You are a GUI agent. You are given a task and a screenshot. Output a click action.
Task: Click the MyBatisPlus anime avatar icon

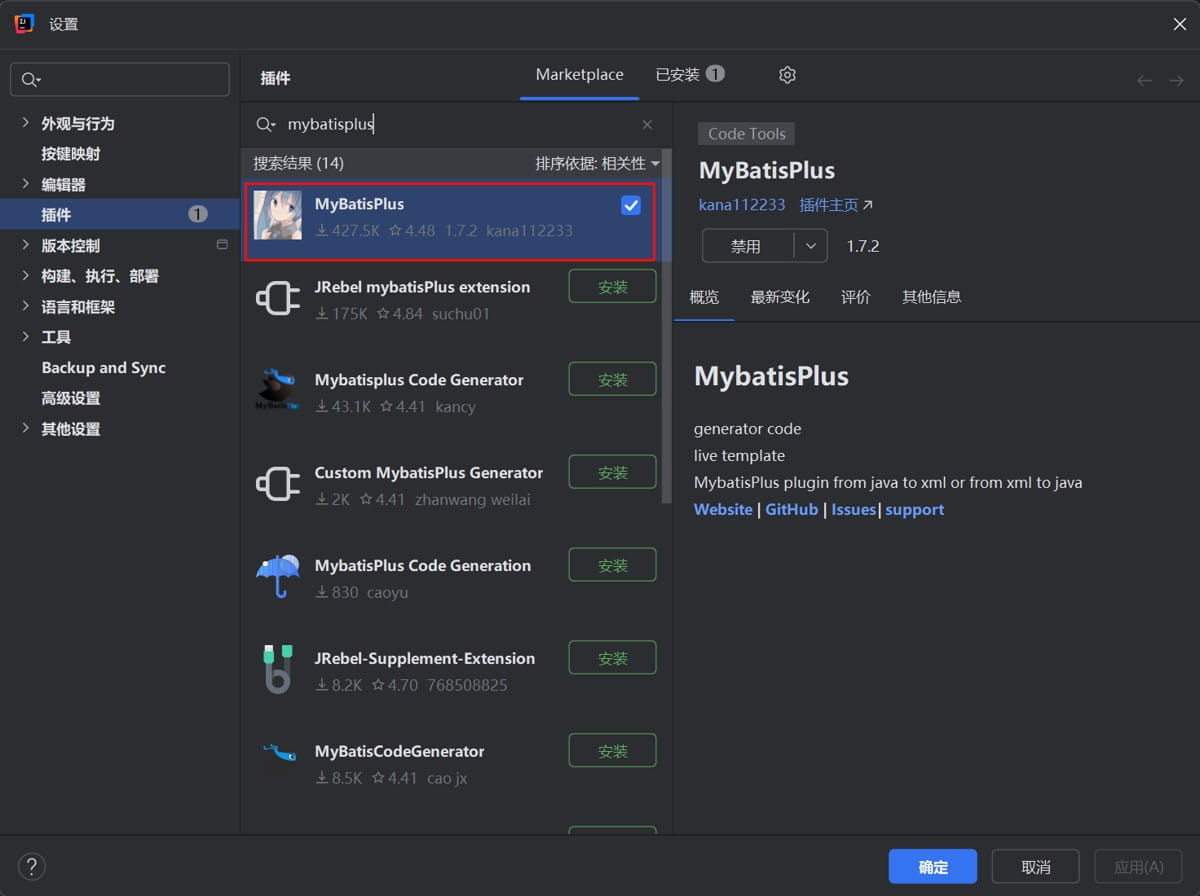tap(278, 215)
